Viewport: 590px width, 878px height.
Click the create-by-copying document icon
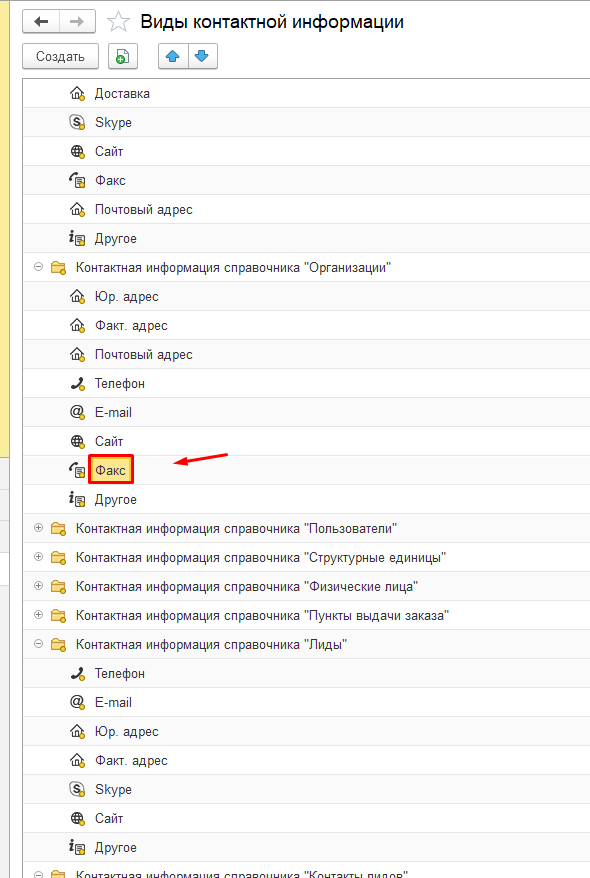pyautogui.click(x=123, y=57)
